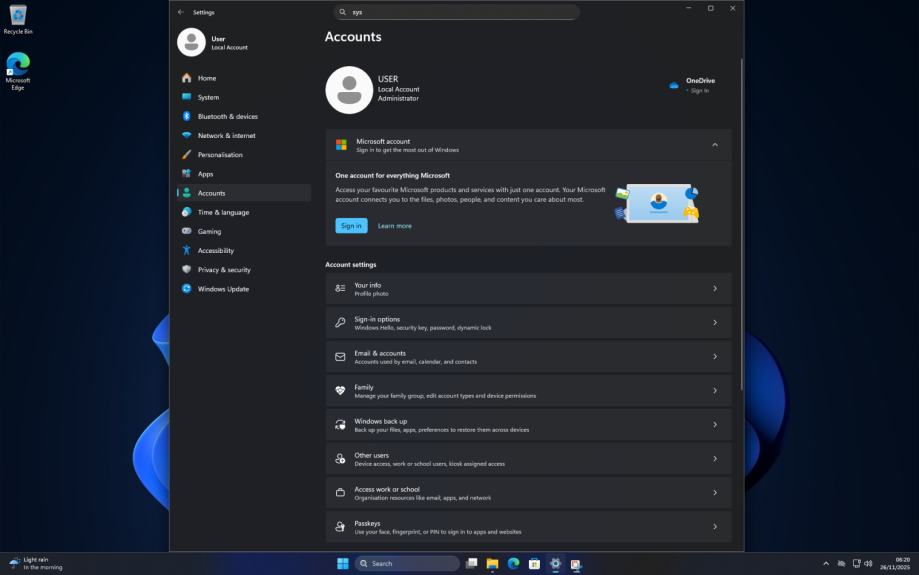Collapse the Microsoft account section
The height and width of the screenshot is (575, 919).
pyautogui.click(x=714, y=145)
